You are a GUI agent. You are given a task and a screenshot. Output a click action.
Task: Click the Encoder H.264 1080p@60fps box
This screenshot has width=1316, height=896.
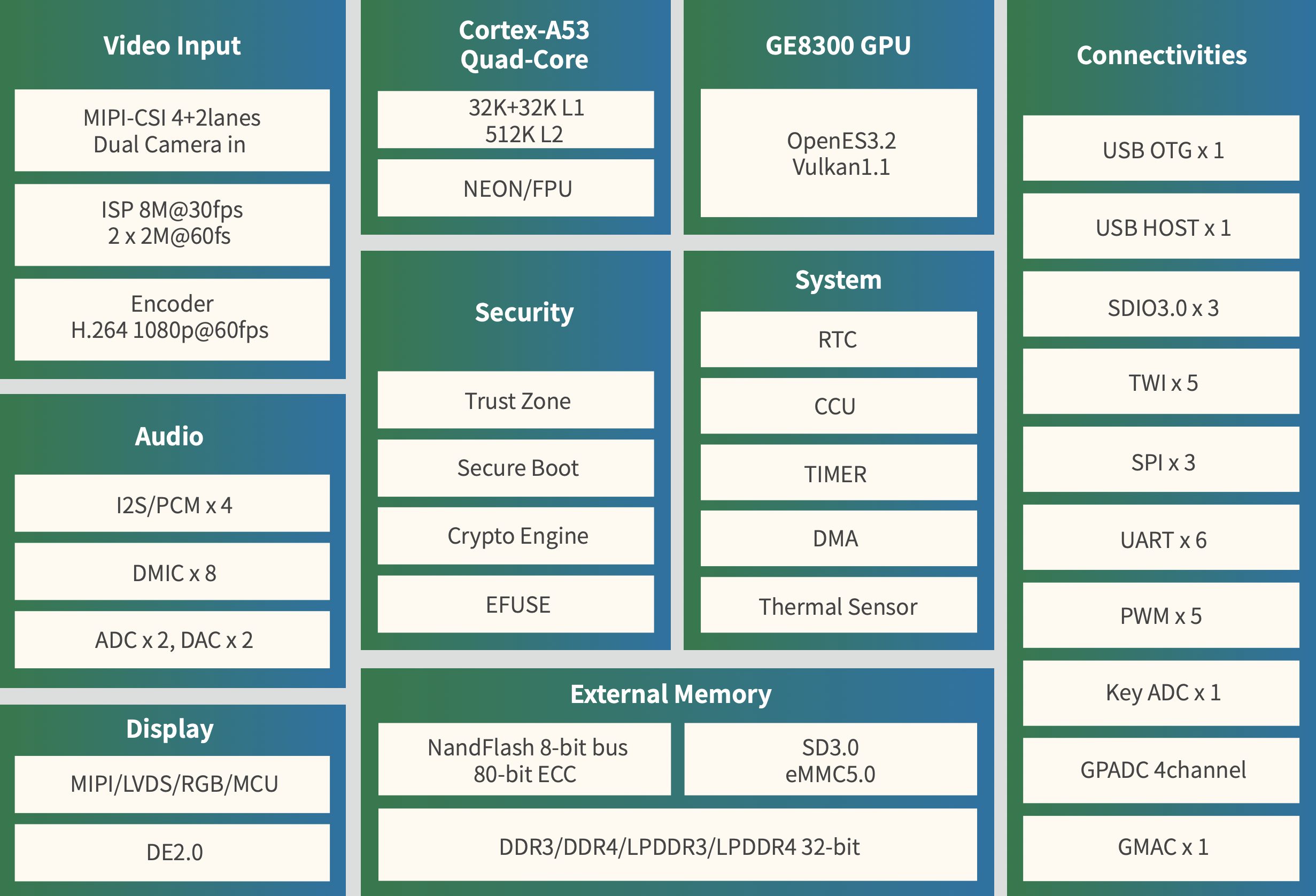172,319
